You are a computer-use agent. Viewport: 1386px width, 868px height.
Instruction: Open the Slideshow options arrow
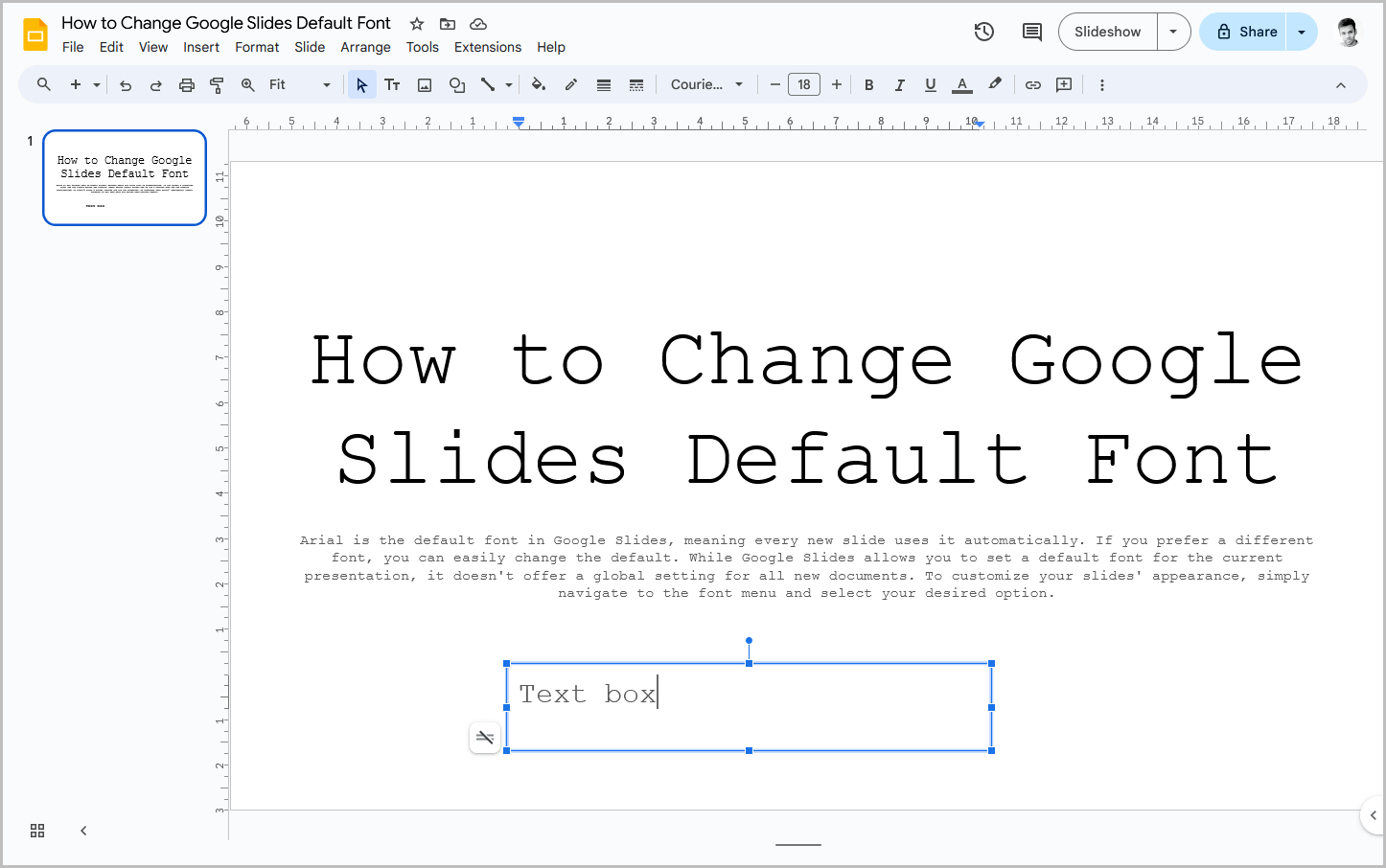pos(1173,32)
